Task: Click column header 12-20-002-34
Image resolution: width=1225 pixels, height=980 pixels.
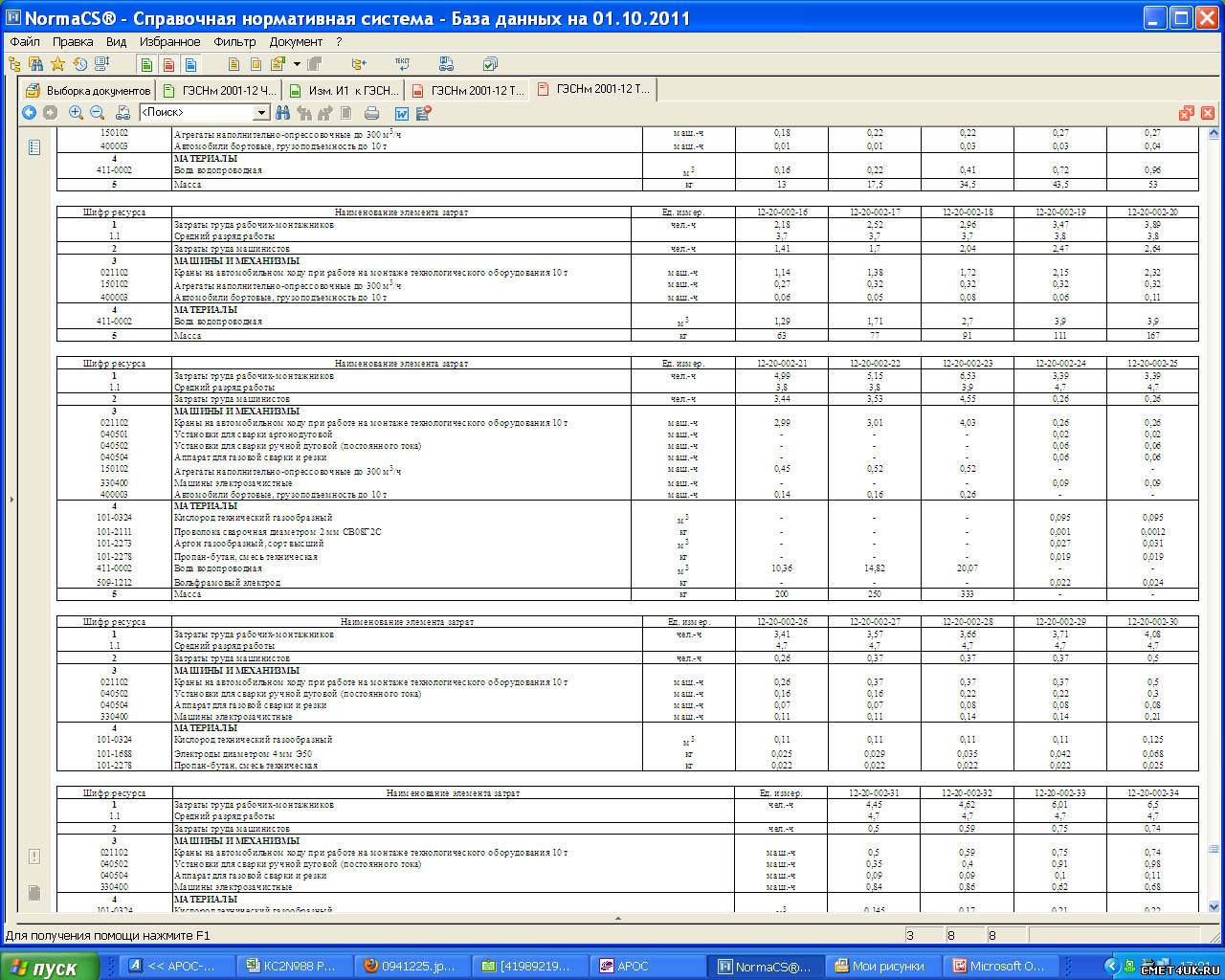Action: pyautogui.click(x=1152, y=793)
